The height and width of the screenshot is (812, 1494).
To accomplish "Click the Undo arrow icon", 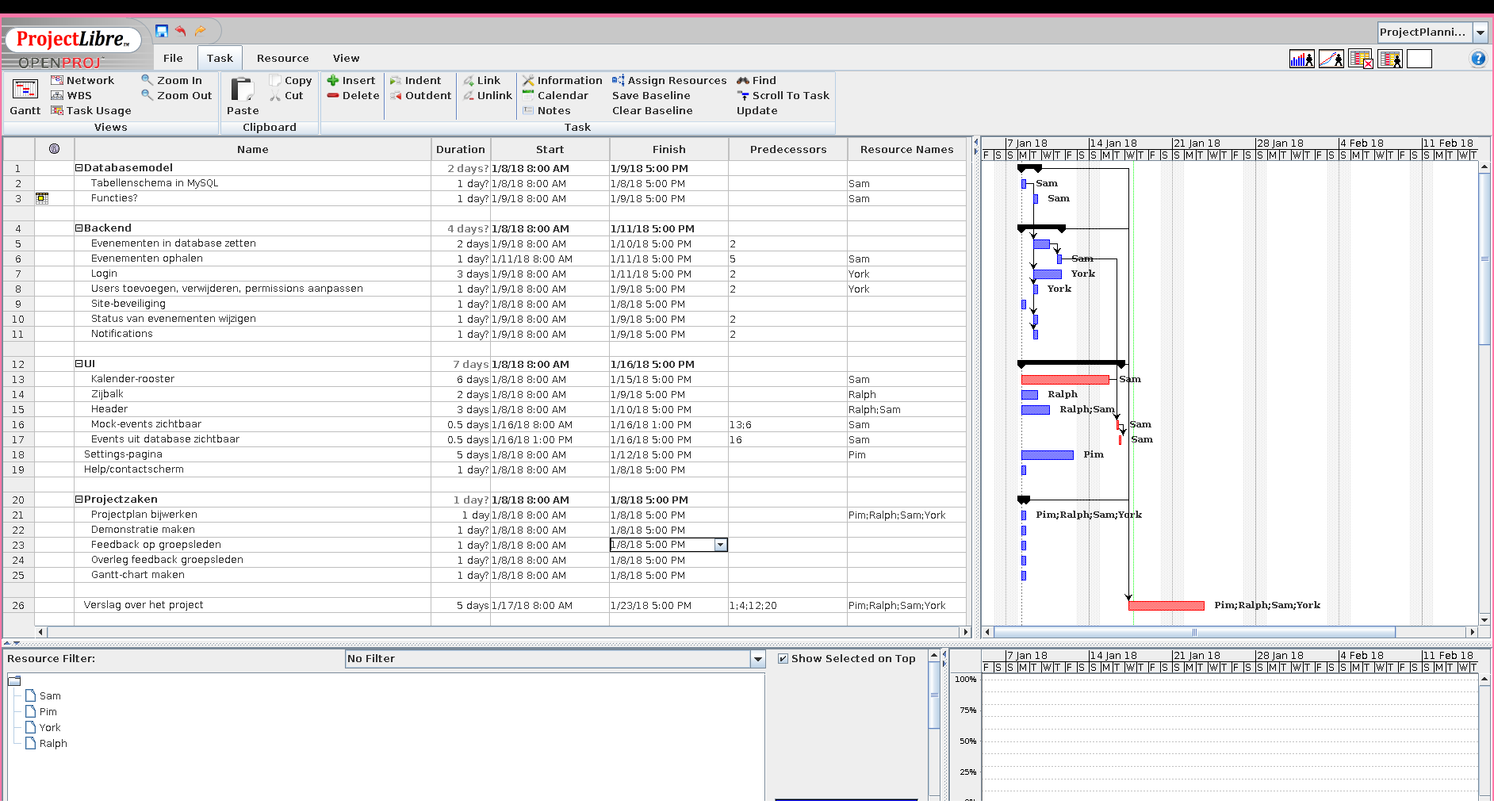I will 181,31.
